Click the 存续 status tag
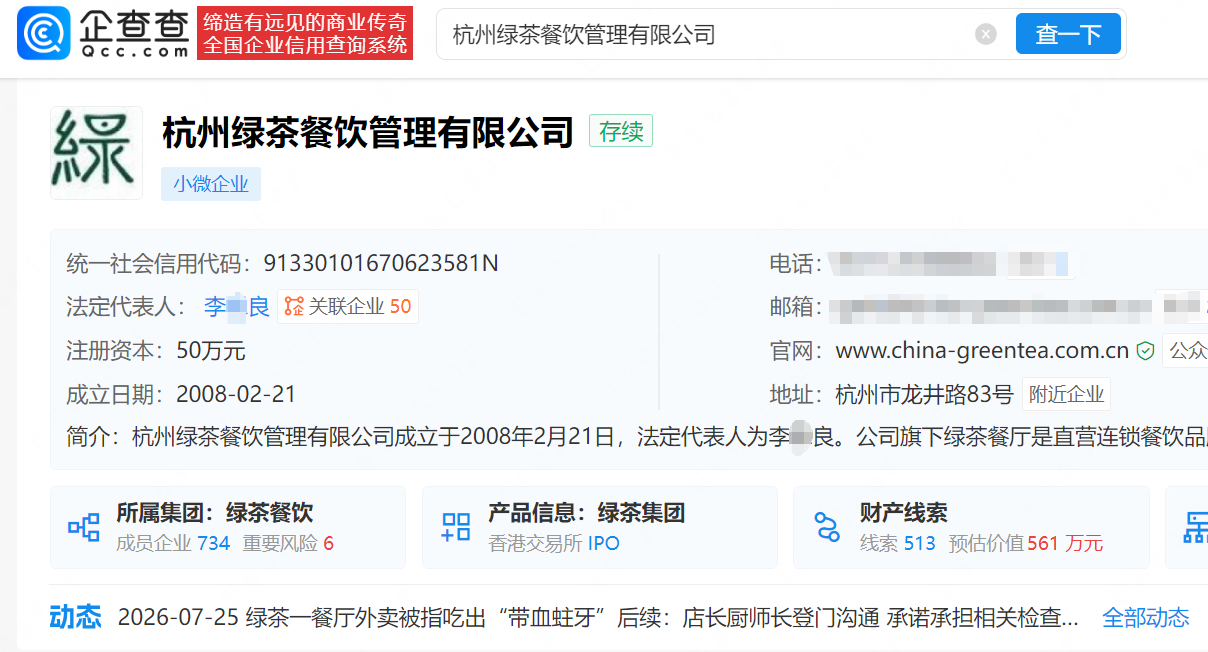 point(621,131)
